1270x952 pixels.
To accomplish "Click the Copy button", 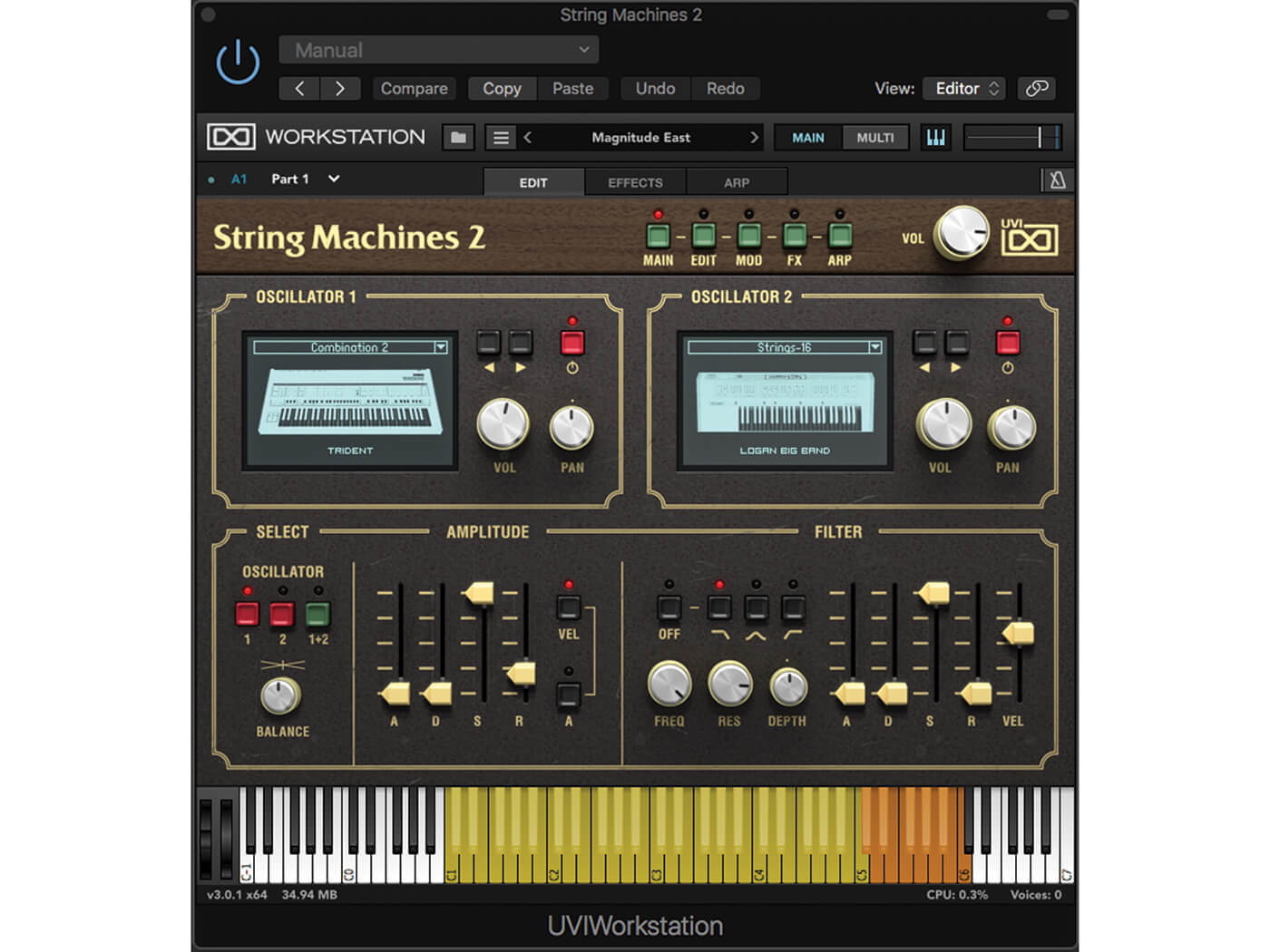I will (502, 88).
